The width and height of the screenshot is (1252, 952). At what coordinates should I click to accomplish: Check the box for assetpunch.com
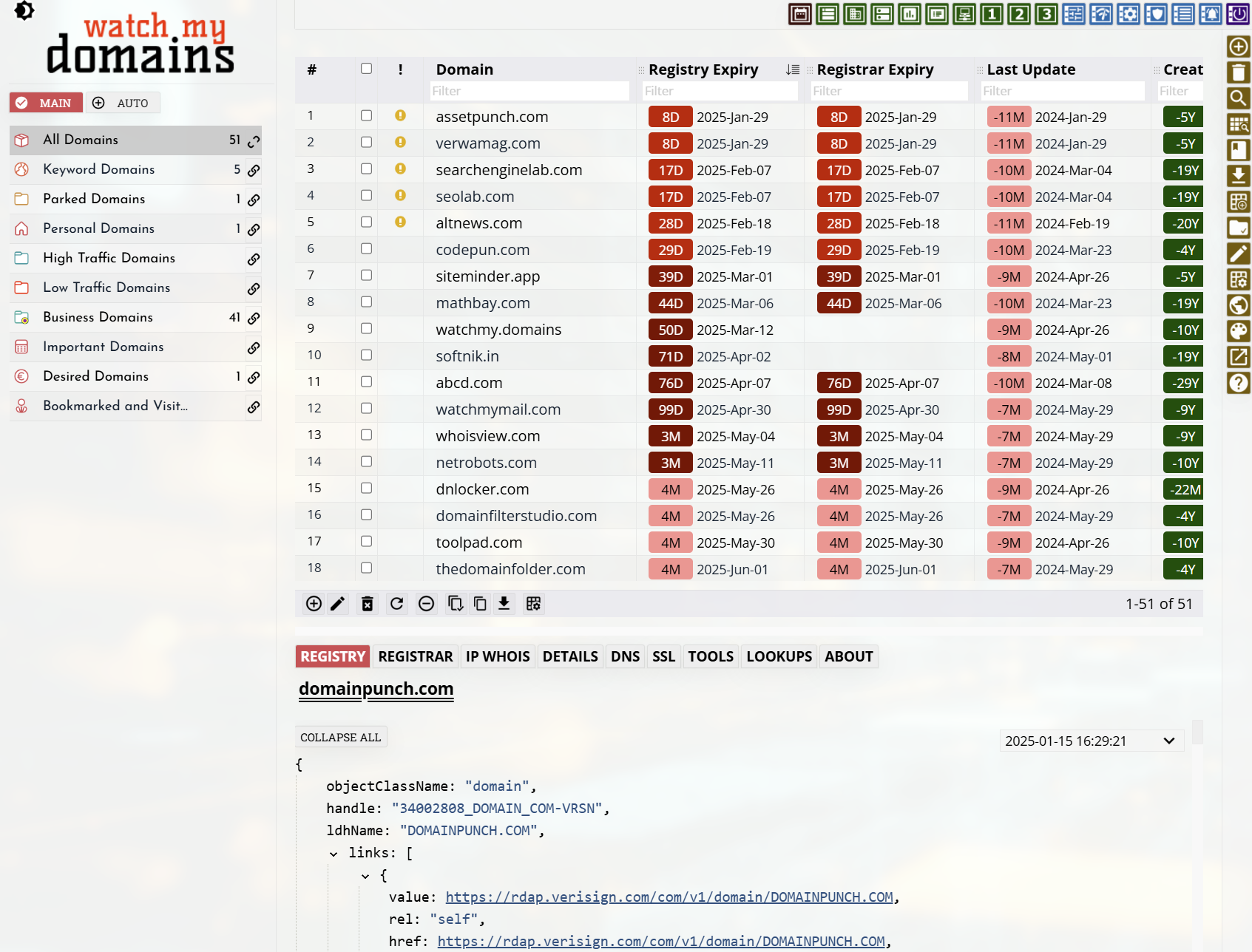click(x=366, y=115)
